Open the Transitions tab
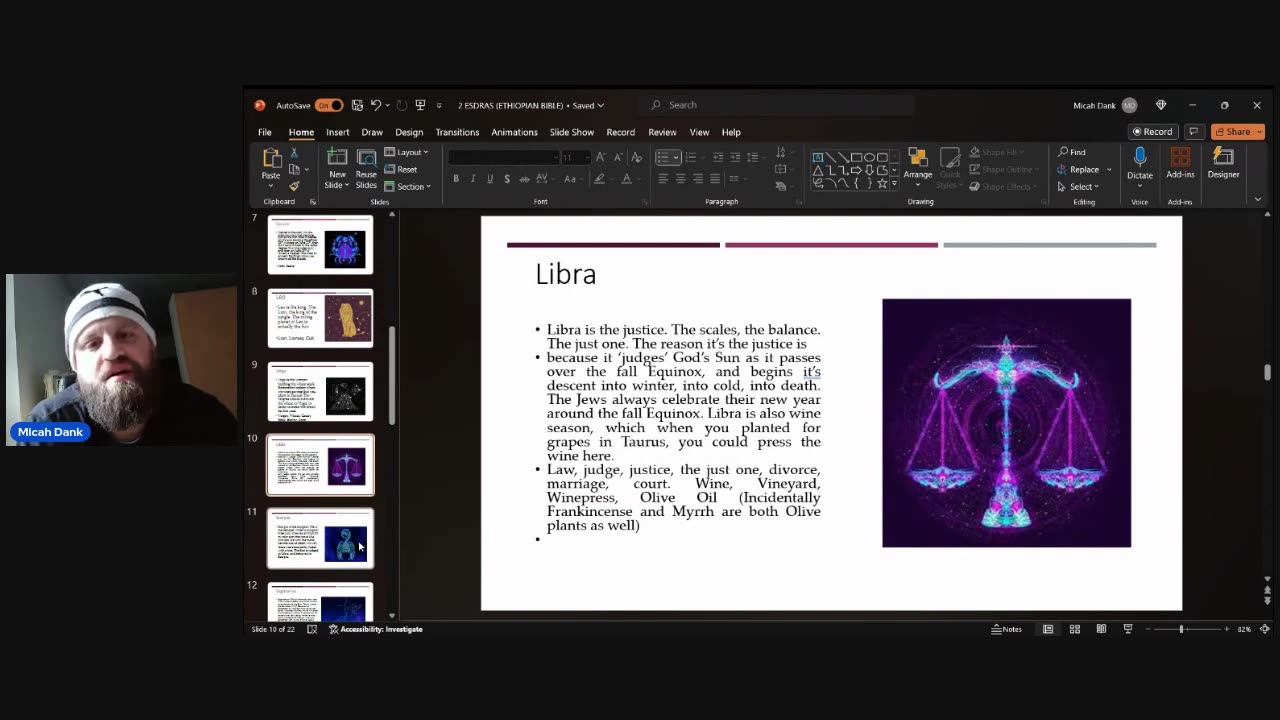The image size is (1280, 720). tap(457, 132)
